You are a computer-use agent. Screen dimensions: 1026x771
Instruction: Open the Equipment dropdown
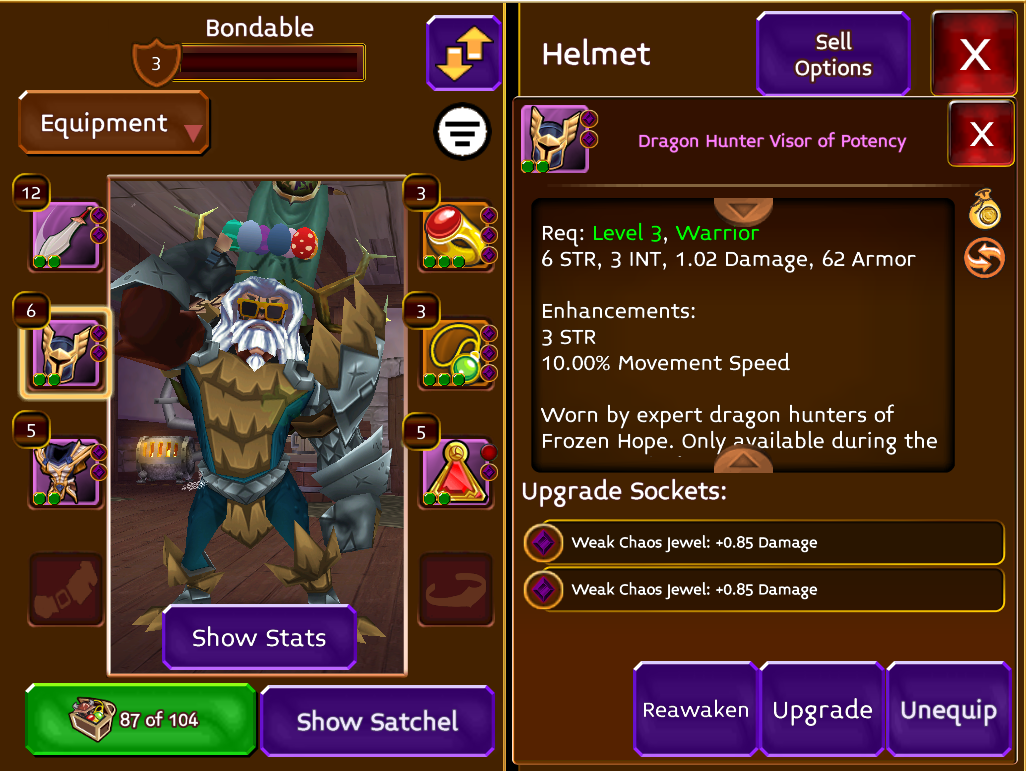(114, 123)
